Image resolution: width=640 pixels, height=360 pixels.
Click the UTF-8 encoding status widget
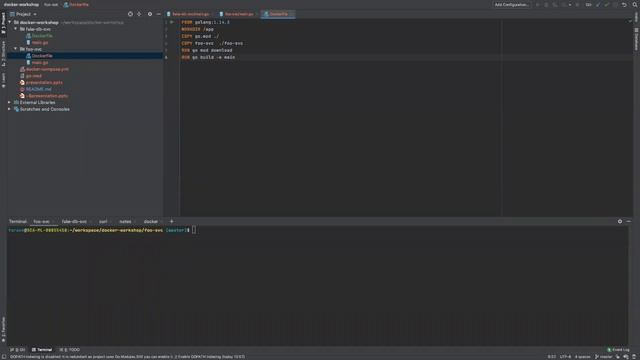pyautogui.click(x=565, y=357)
